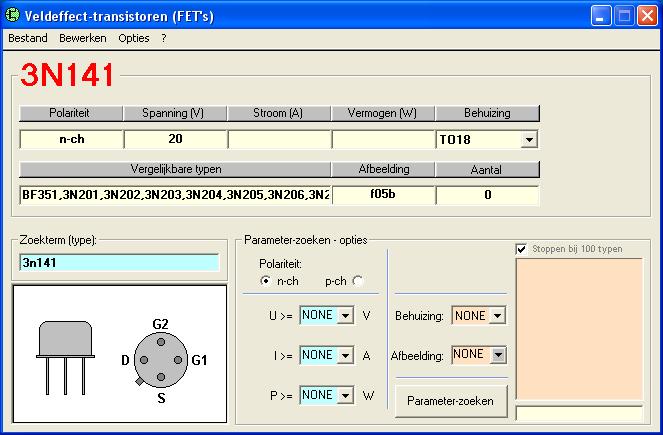Click the Spanning (V) column header

175,113
